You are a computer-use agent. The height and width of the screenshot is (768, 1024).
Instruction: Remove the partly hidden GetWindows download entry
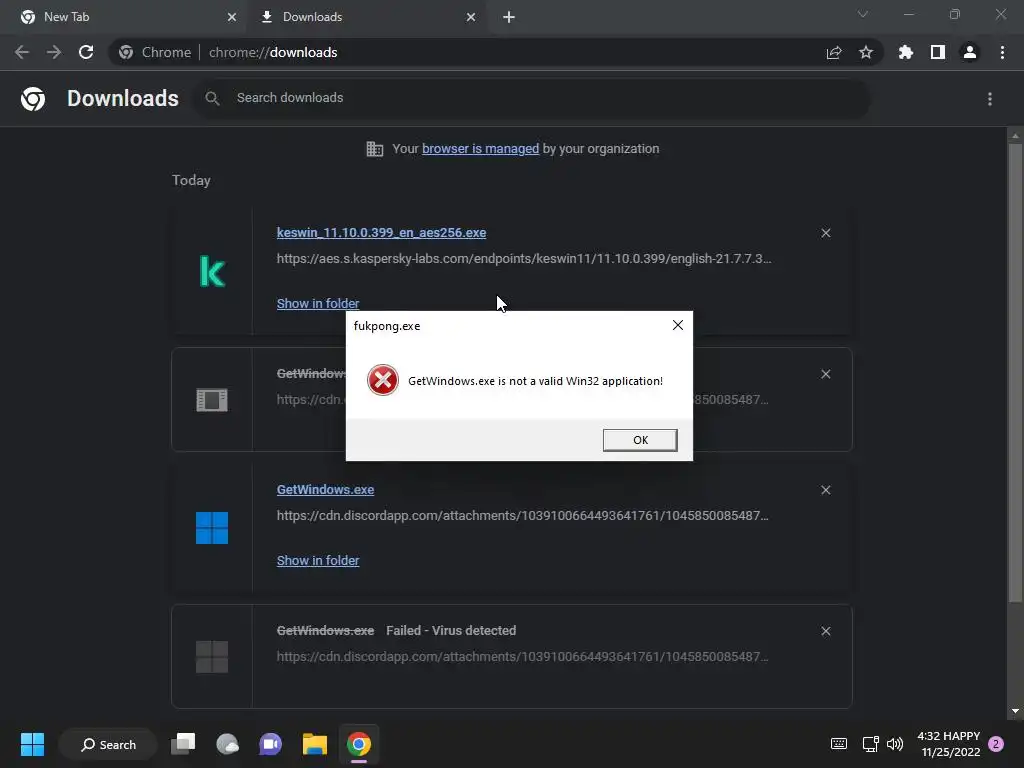click(x=825, y=374)
